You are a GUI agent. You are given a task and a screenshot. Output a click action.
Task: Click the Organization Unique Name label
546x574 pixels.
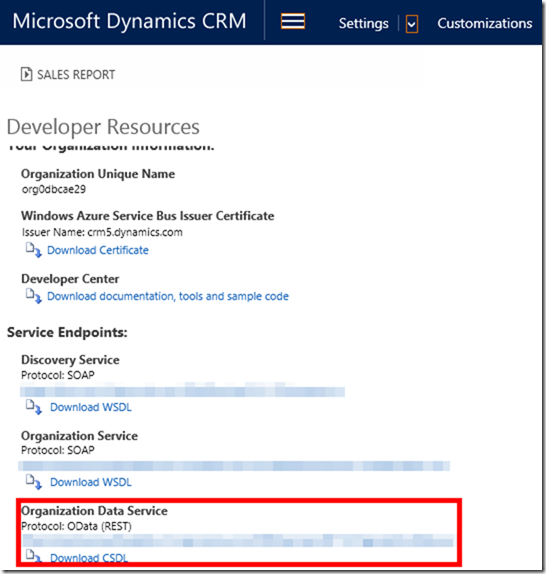point(98,174)
